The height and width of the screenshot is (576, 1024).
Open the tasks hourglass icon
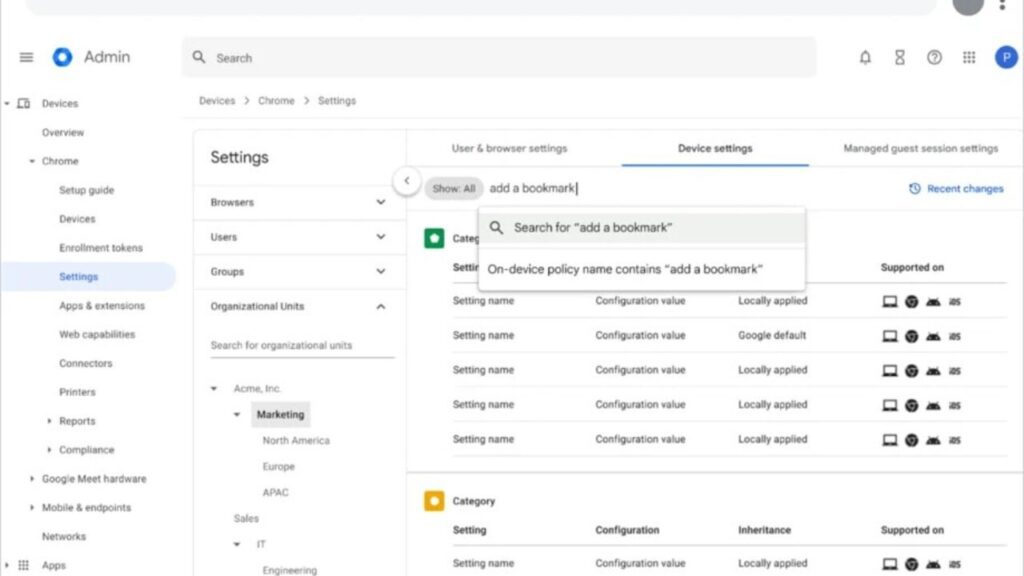click(900, 57)
